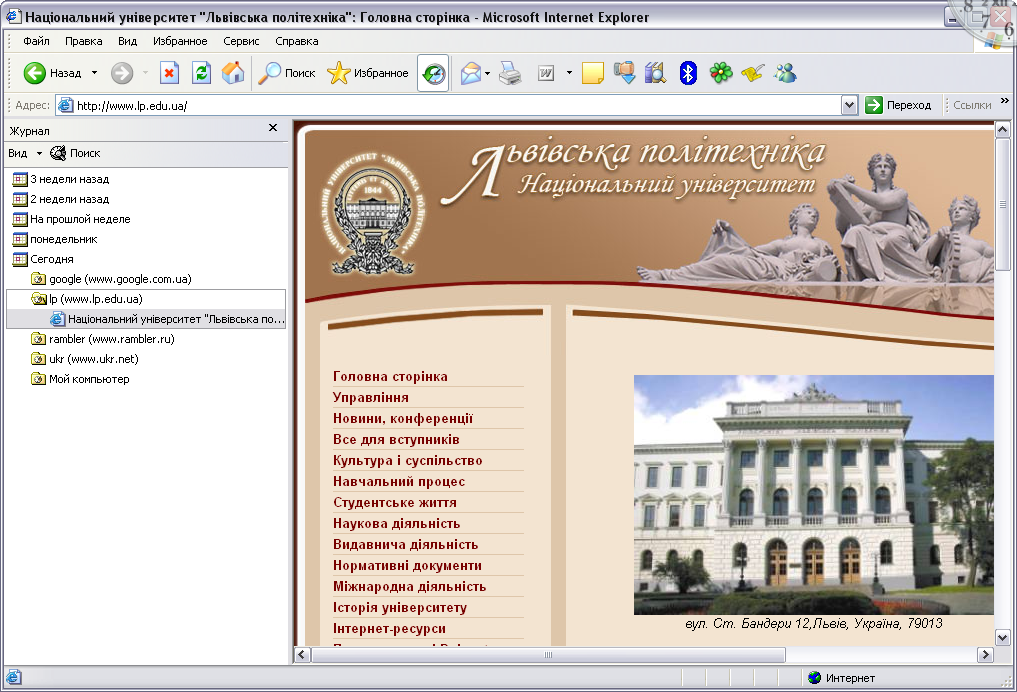1017x692 pixels.
Task: Open the Культура і суспільство link
Action: (x=407, y=460)
